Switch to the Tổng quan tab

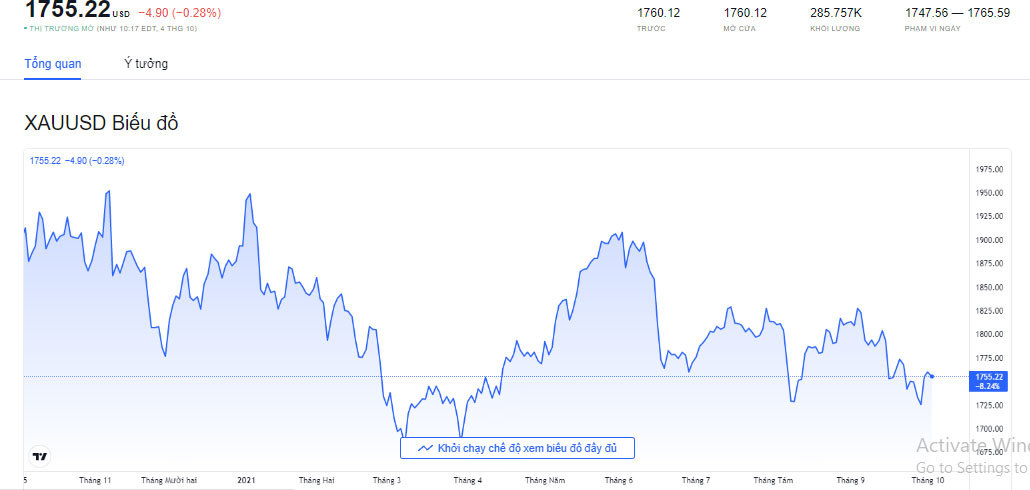pos(53,63)
